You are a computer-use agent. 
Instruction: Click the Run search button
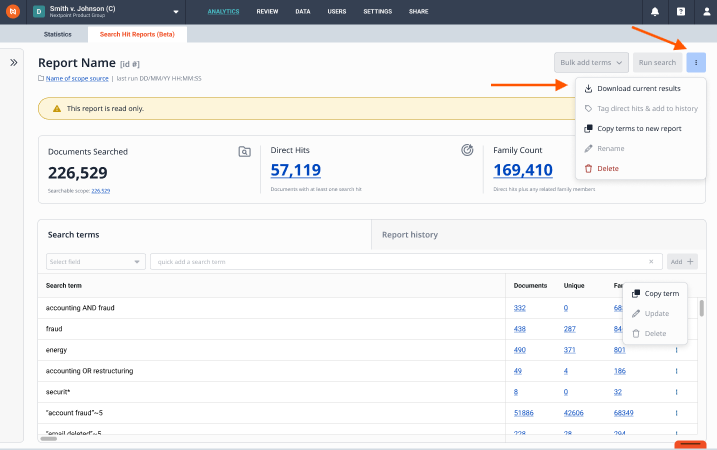coord(657,63)
